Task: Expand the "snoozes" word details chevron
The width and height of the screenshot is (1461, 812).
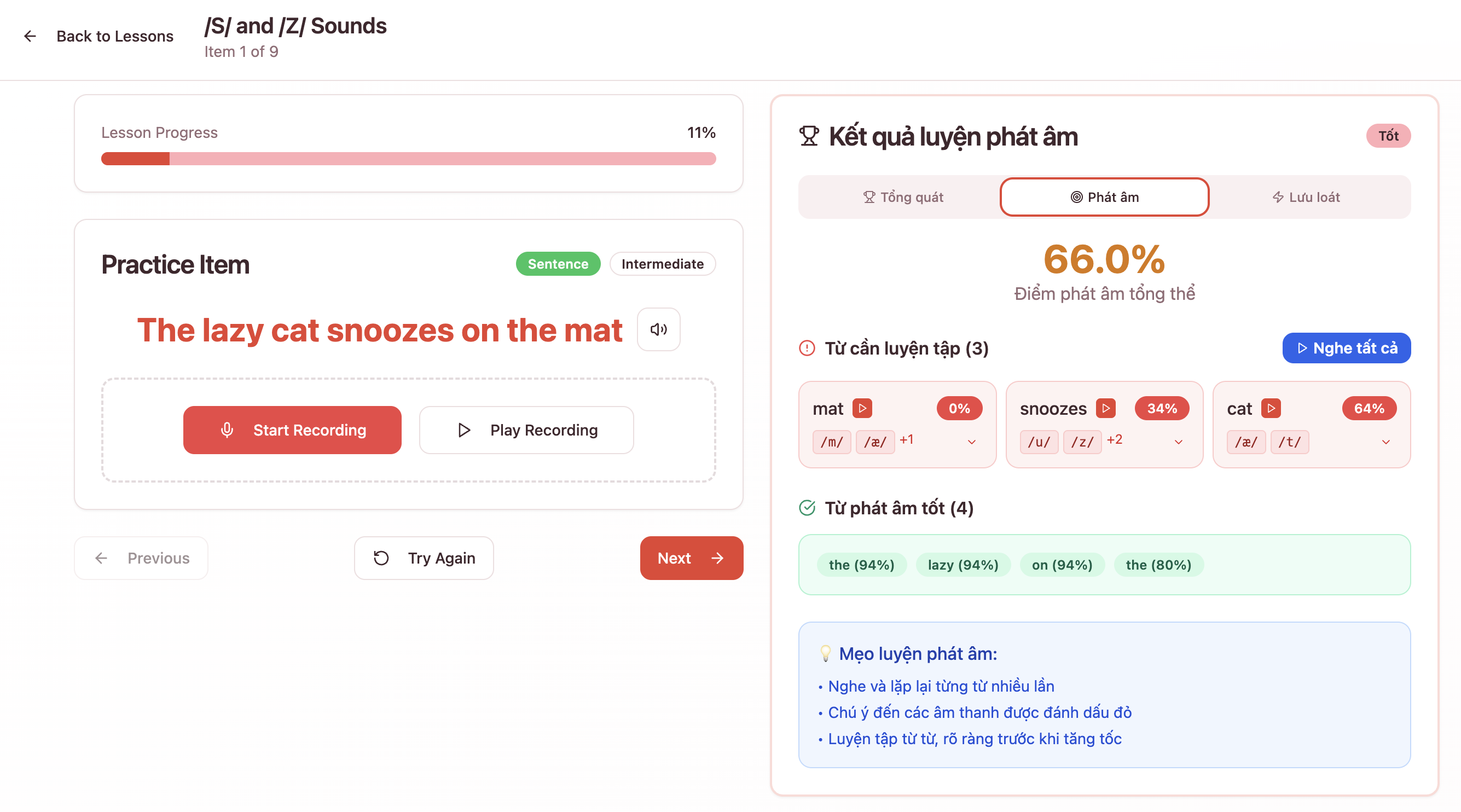Action: pos(1179,442)
